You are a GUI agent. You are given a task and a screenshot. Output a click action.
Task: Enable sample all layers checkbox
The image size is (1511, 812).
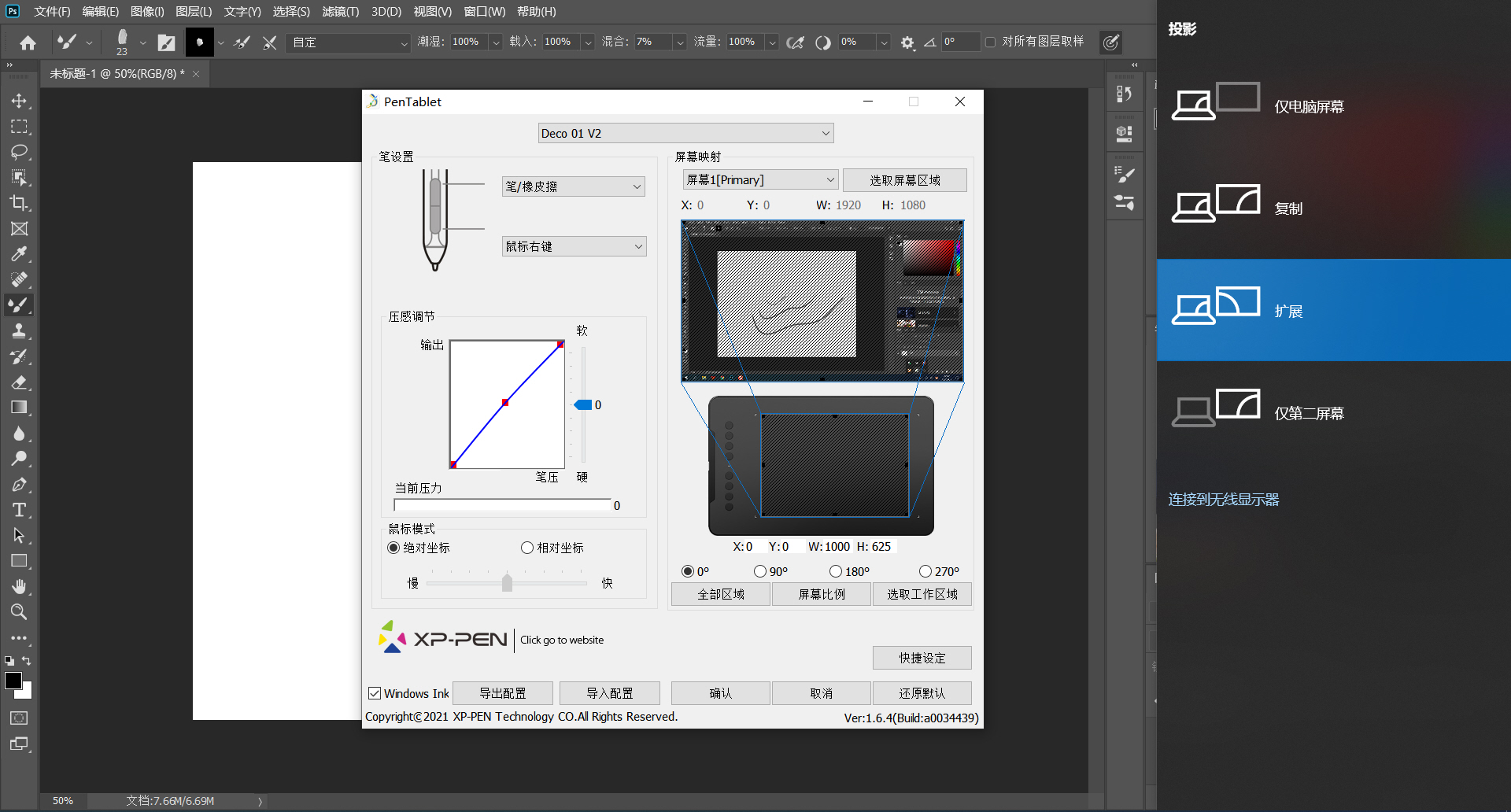point(991,42)
